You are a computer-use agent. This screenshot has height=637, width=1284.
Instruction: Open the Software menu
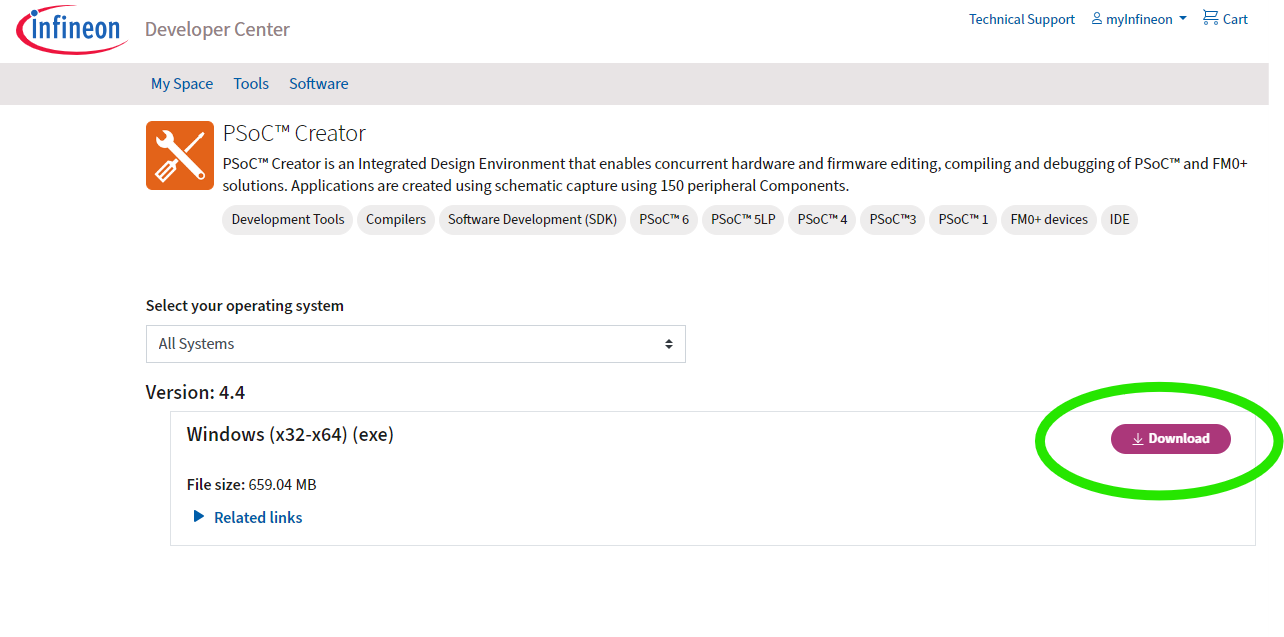pyautogui.click(x=319, y=84)
